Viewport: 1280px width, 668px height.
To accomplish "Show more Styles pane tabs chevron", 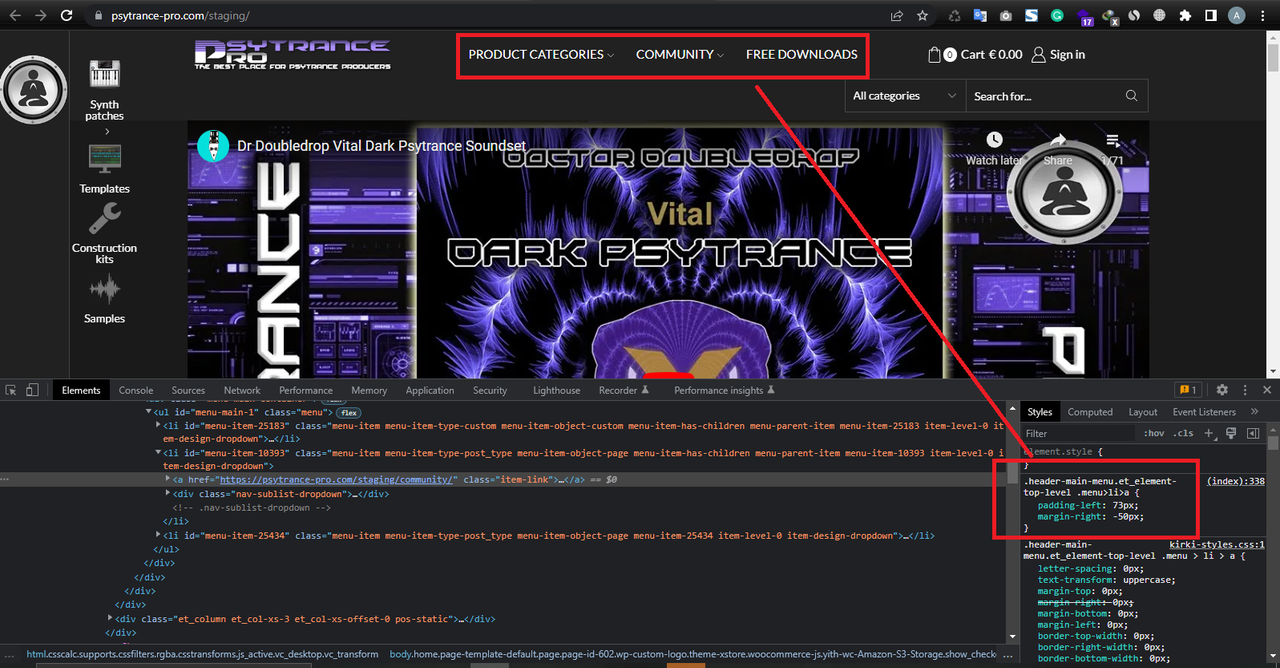I will pyautogui.click(x=1256, y=412).
